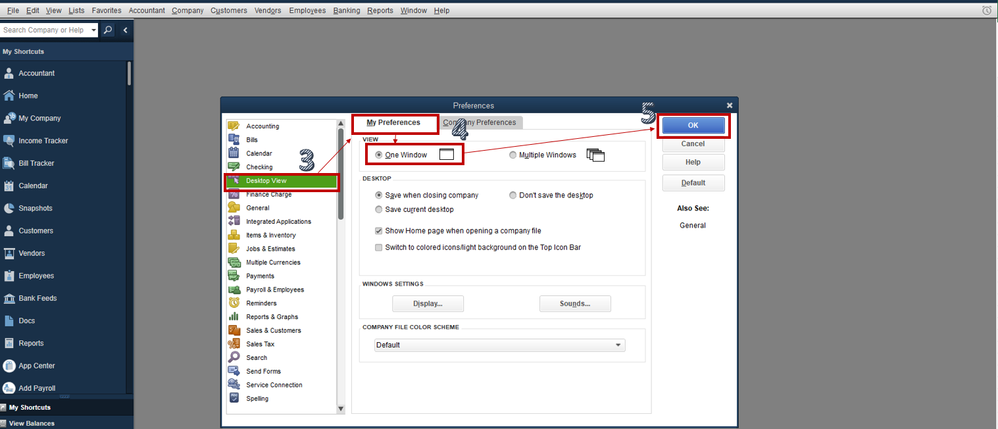This screenshot has height=429, width=998.
Task: Open Docs shortcut icon
Action: 9,321
